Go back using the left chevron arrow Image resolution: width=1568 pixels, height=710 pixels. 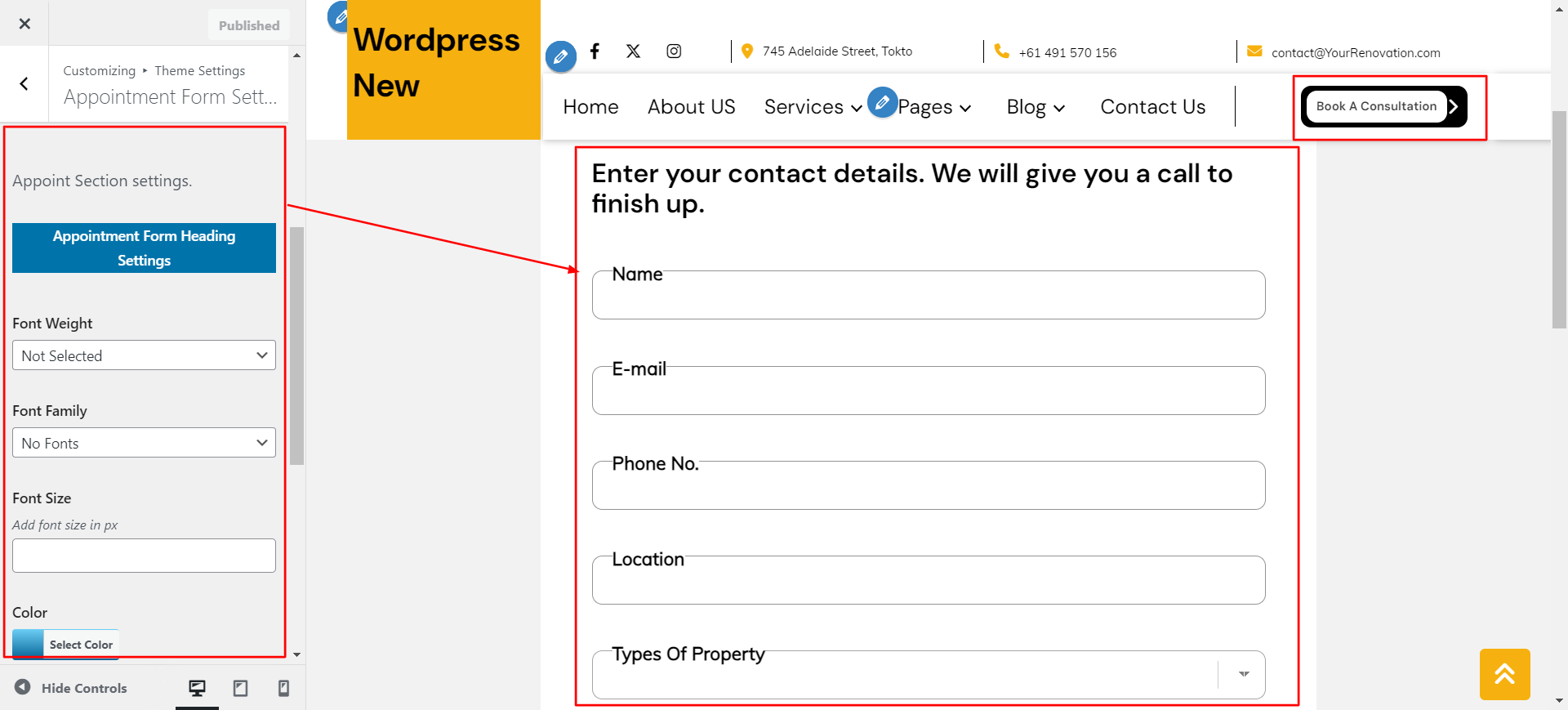click(24, 83)
